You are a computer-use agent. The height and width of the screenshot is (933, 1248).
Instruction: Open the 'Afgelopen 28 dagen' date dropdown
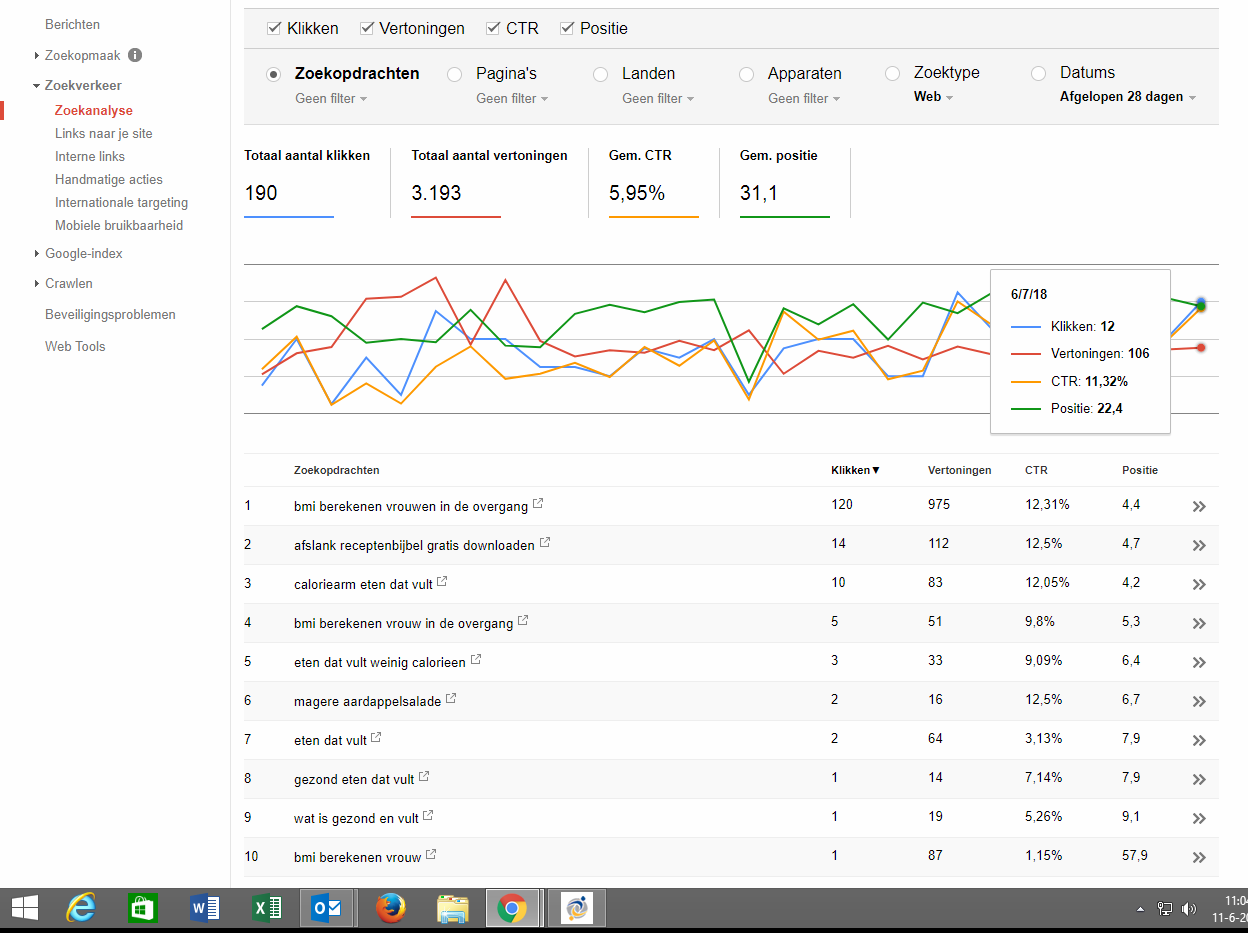[x=1128, y=97]
